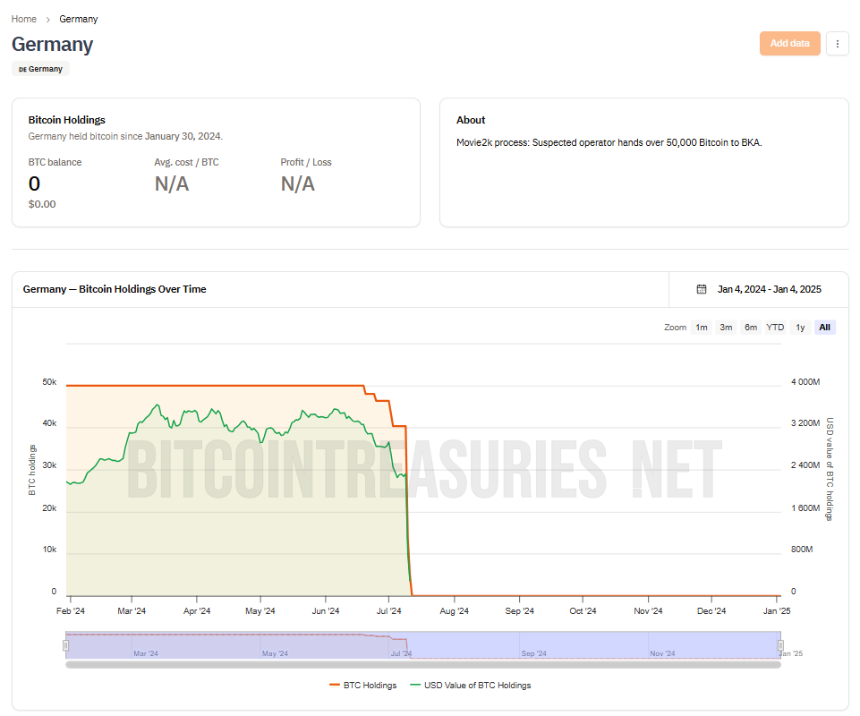Set chart zoom to 1y
This screenshot has width=860, height=716.
click(800, 328)
